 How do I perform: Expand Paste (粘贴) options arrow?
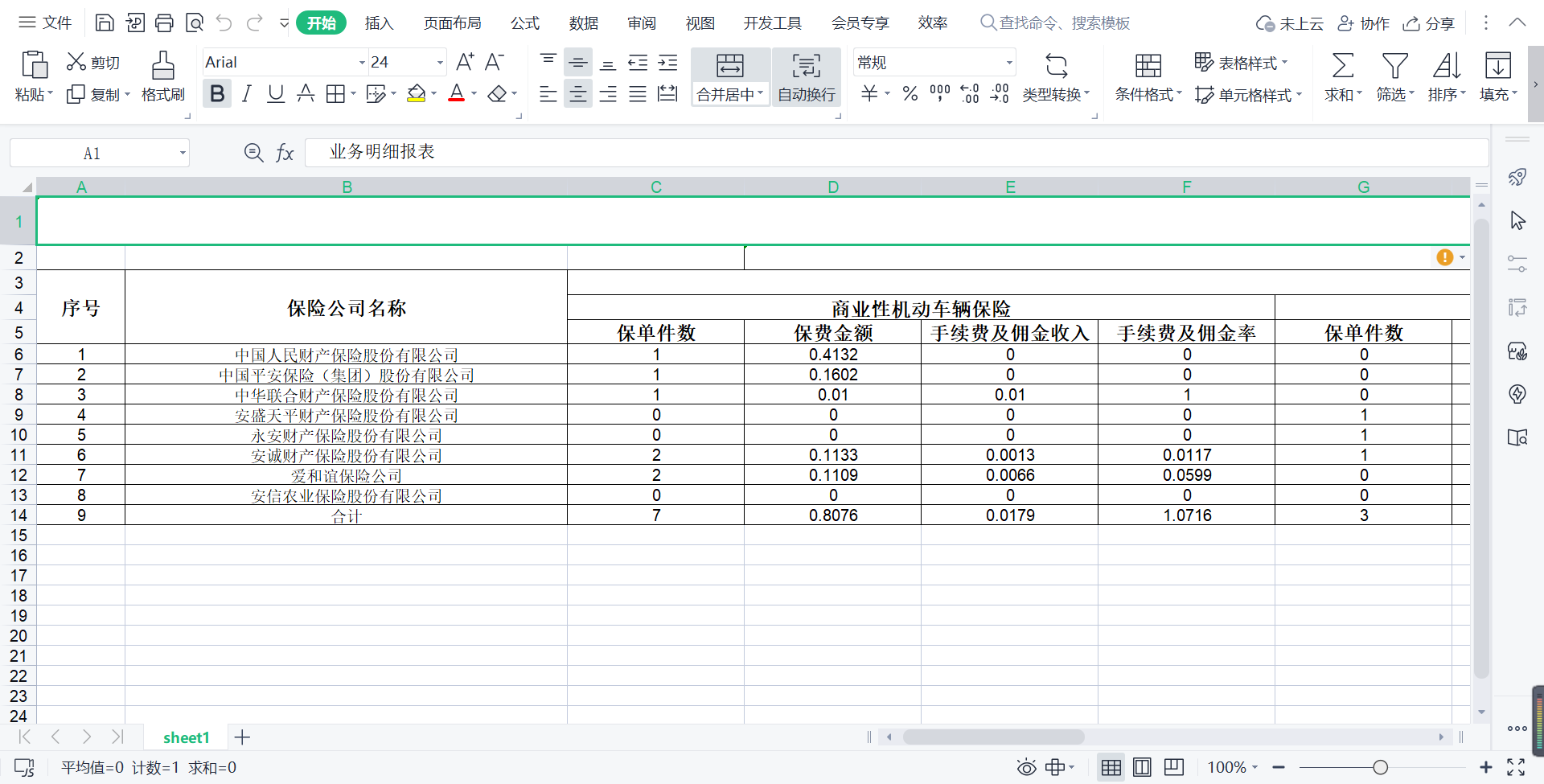51,94
